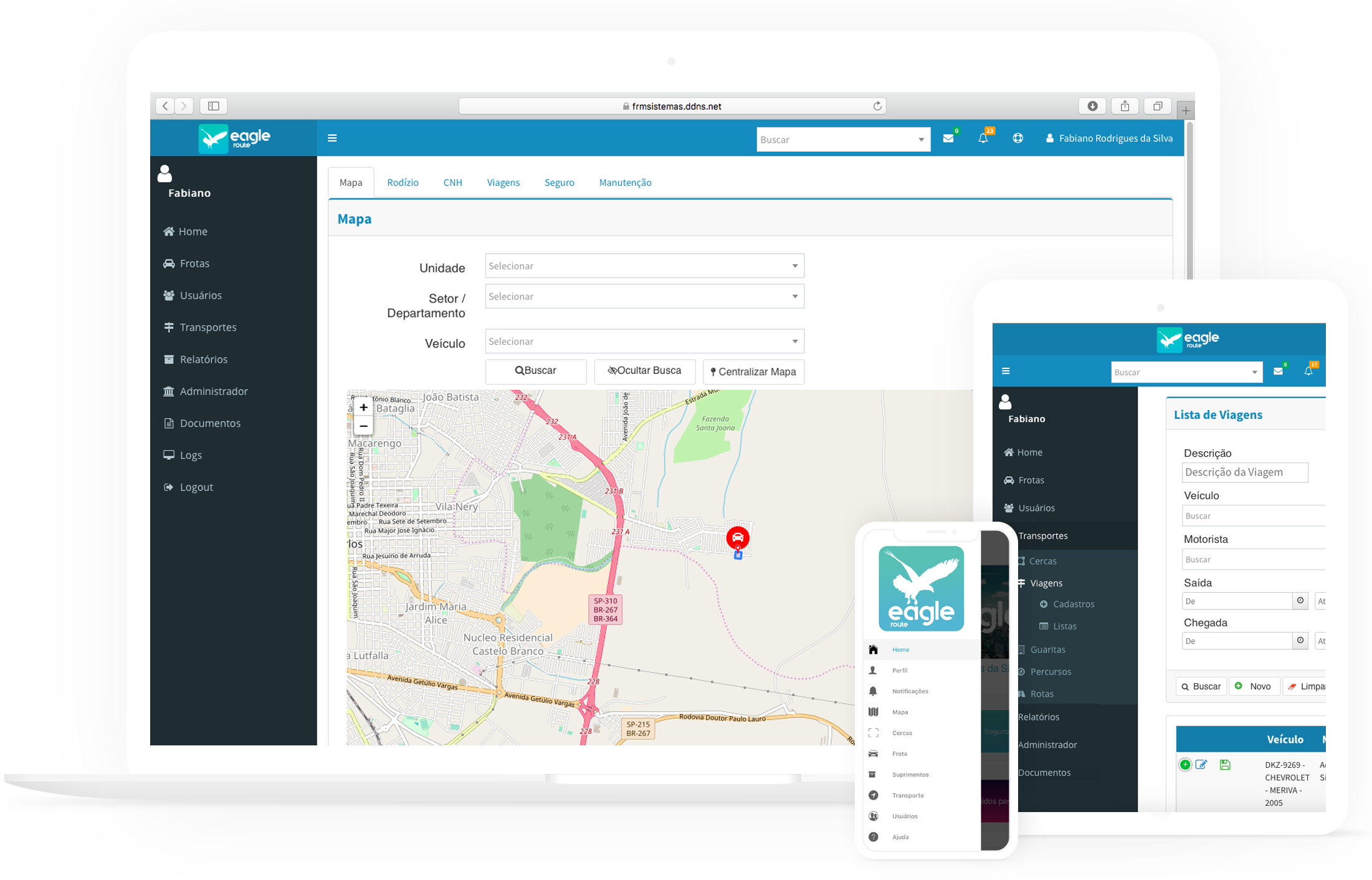The image size is (1372, 880).
Task: Zoom in on the map
Action: [363, 407]
